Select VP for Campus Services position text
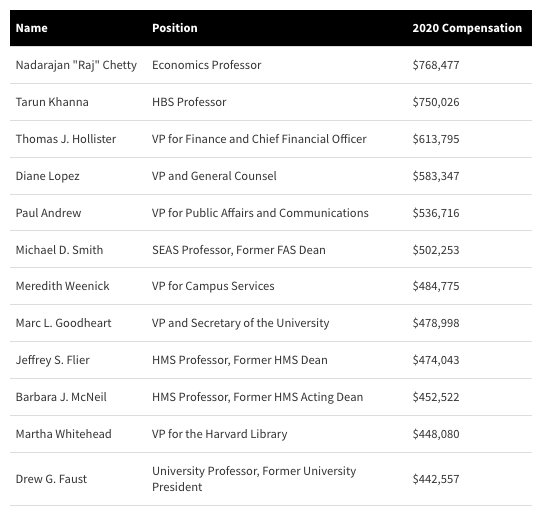Image resolution: width=539 pixels, height=512 pixels. pyautogui.click(x=213, y=286)
